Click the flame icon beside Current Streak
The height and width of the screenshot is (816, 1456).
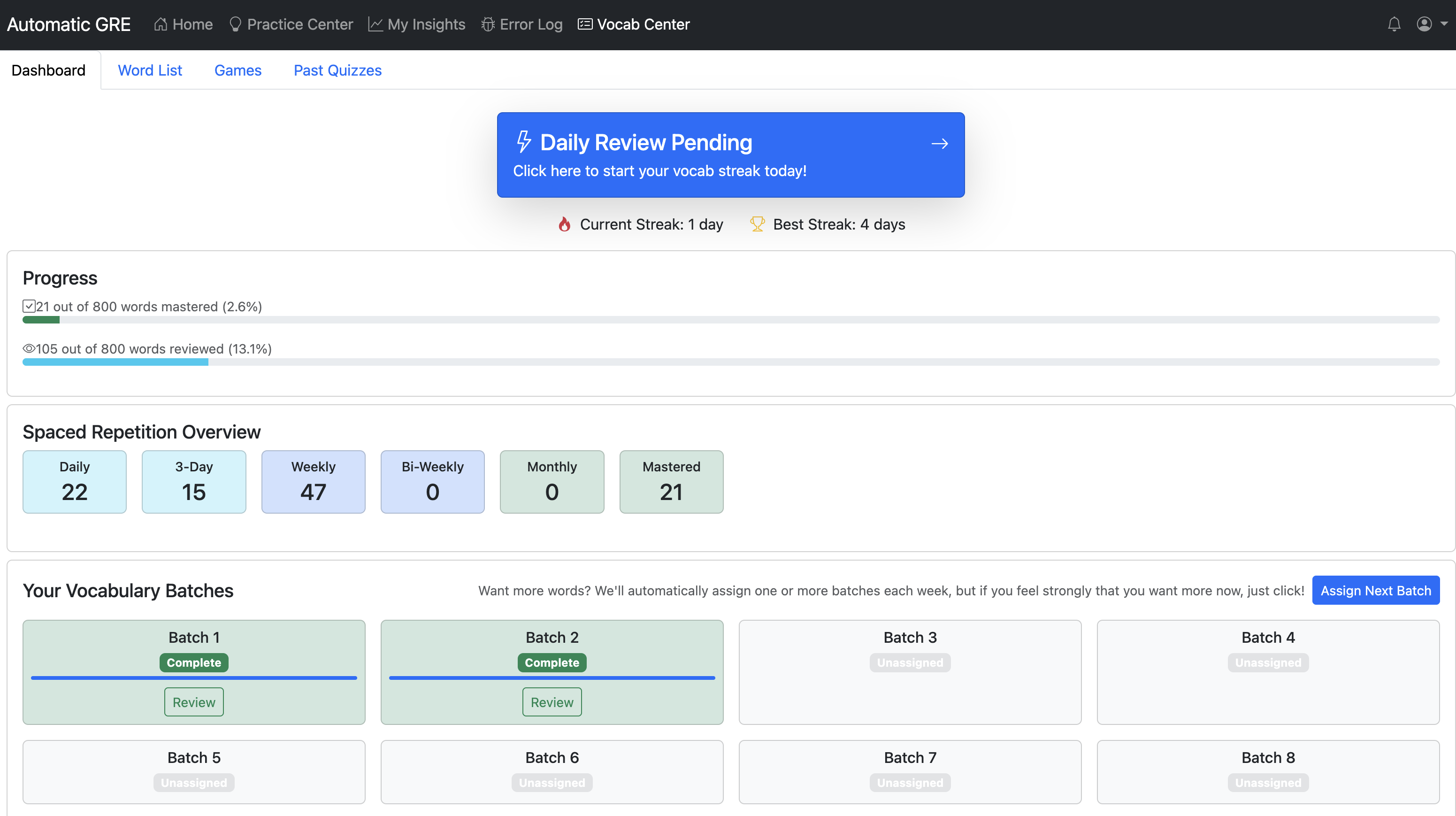[x=564, y=224]
